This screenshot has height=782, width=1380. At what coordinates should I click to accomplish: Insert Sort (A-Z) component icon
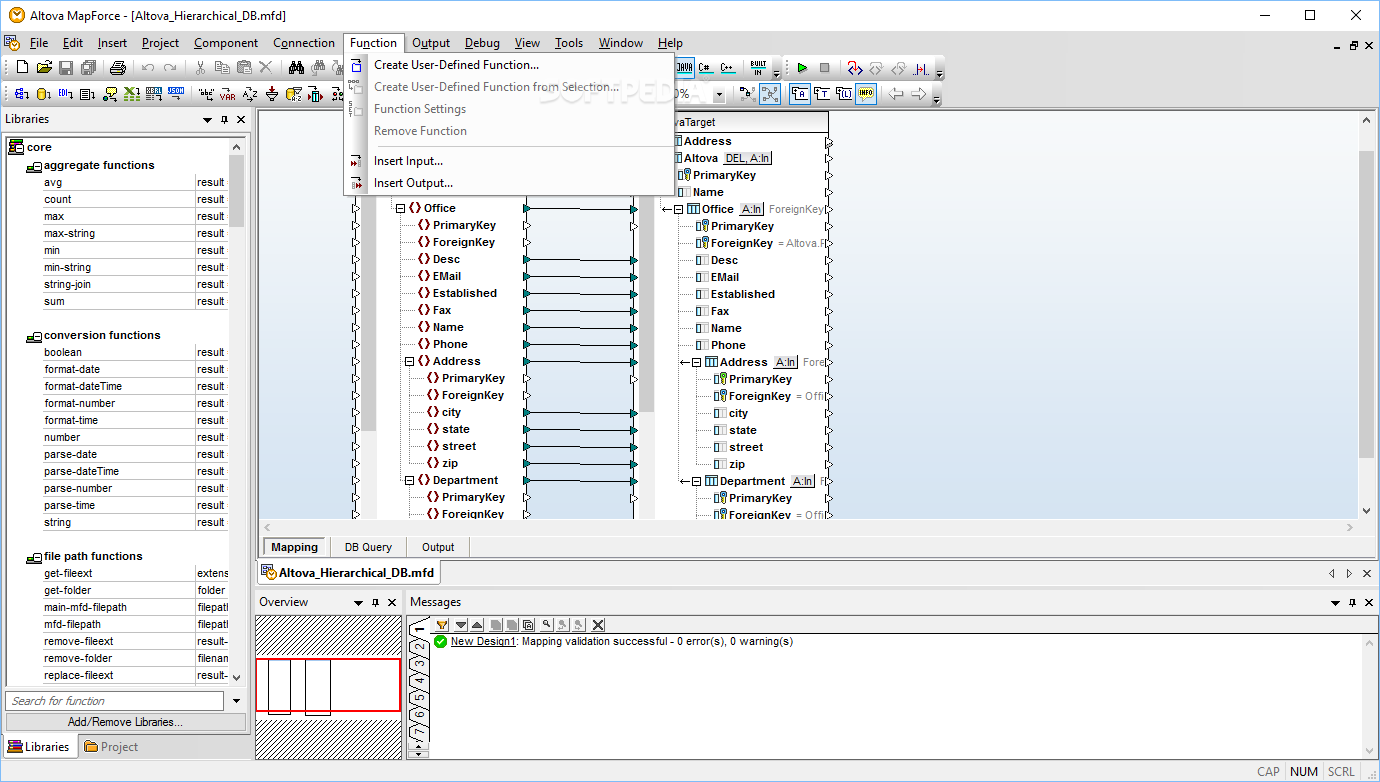[x=250, y=94]
